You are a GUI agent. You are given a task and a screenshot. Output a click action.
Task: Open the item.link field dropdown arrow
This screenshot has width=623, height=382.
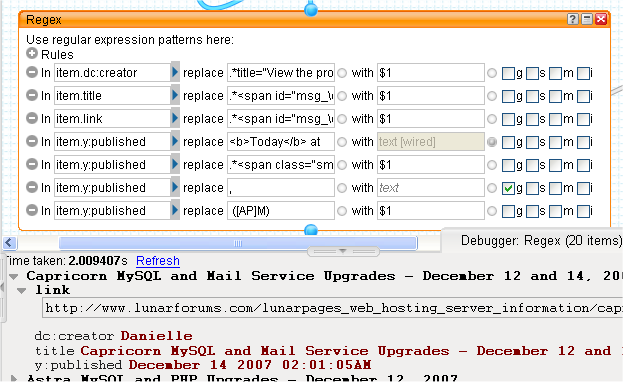[175, 118]
